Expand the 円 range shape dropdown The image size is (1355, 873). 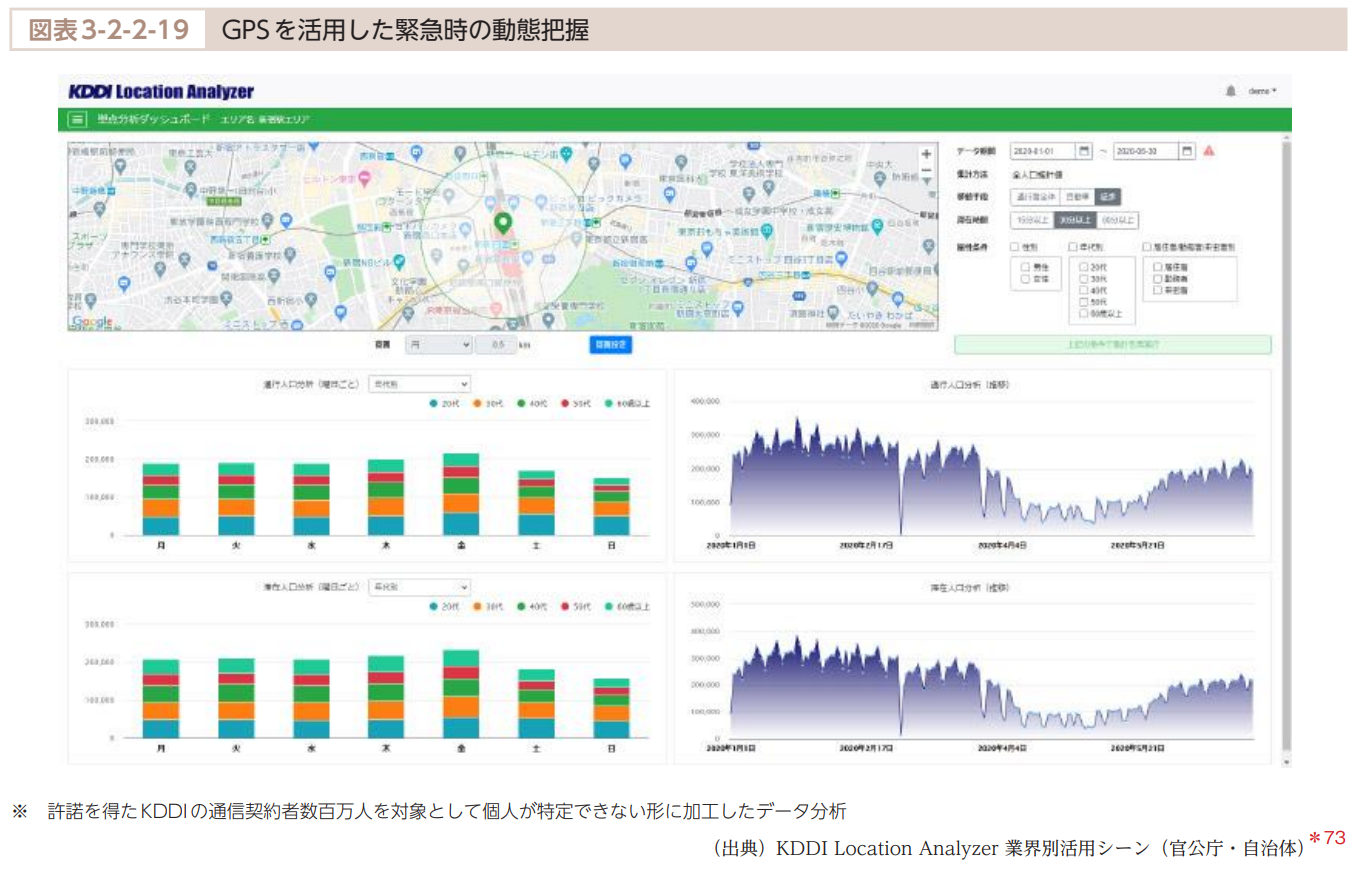[438, 344]
